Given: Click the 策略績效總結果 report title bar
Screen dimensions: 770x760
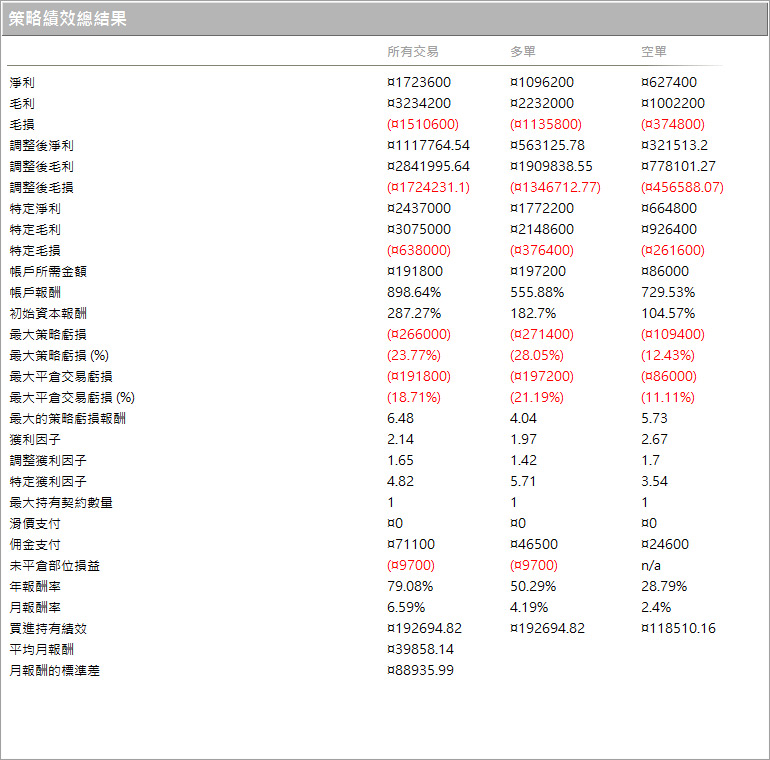Looking at the screenshot, I should pyautogui.click(x=384, y=19).
